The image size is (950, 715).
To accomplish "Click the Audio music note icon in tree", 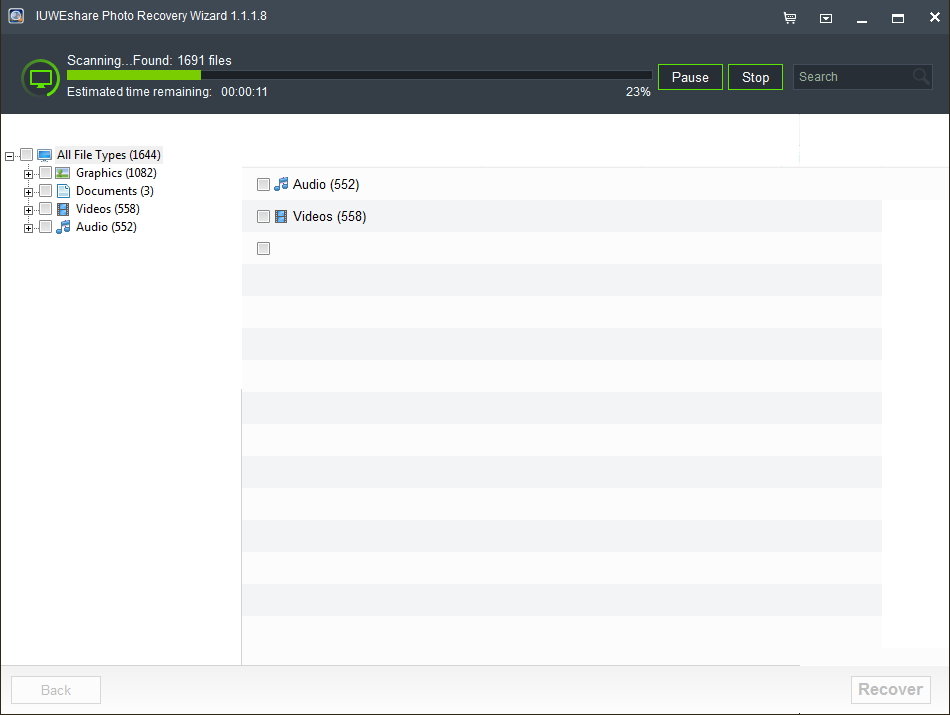I will [x=63, y=227].
